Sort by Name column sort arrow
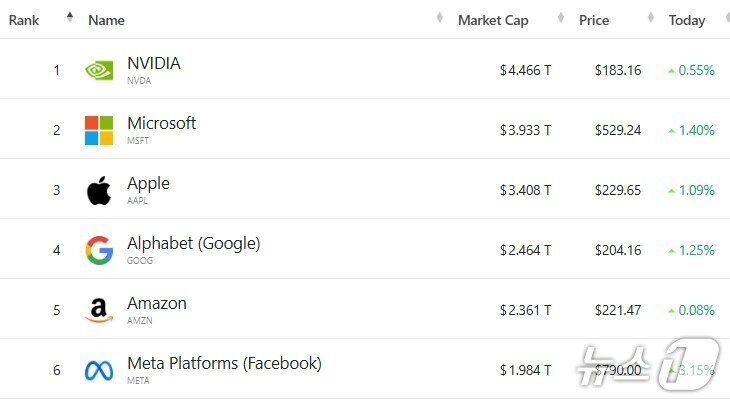 pos(440,19)
